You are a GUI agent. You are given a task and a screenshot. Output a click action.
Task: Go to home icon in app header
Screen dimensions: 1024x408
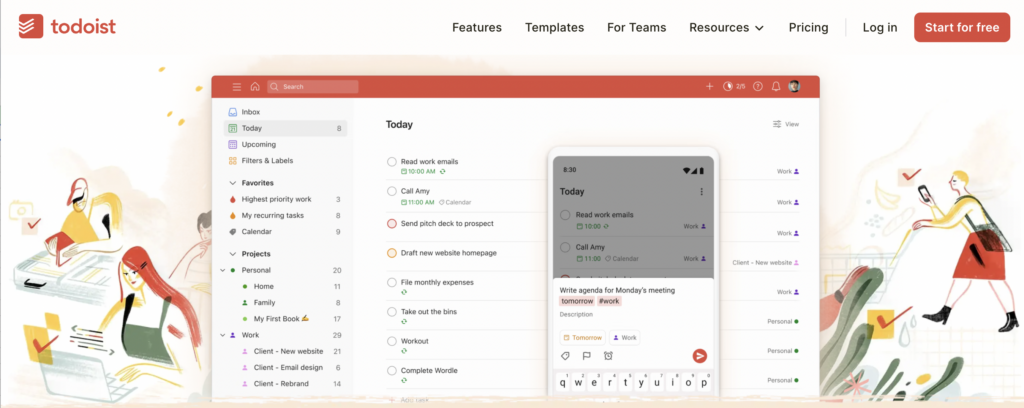[x=255, y=86]
